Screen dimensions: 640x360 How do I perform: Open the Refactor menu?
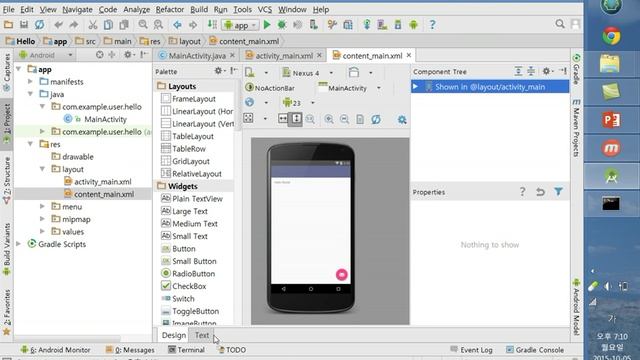[x=170, y=9]
